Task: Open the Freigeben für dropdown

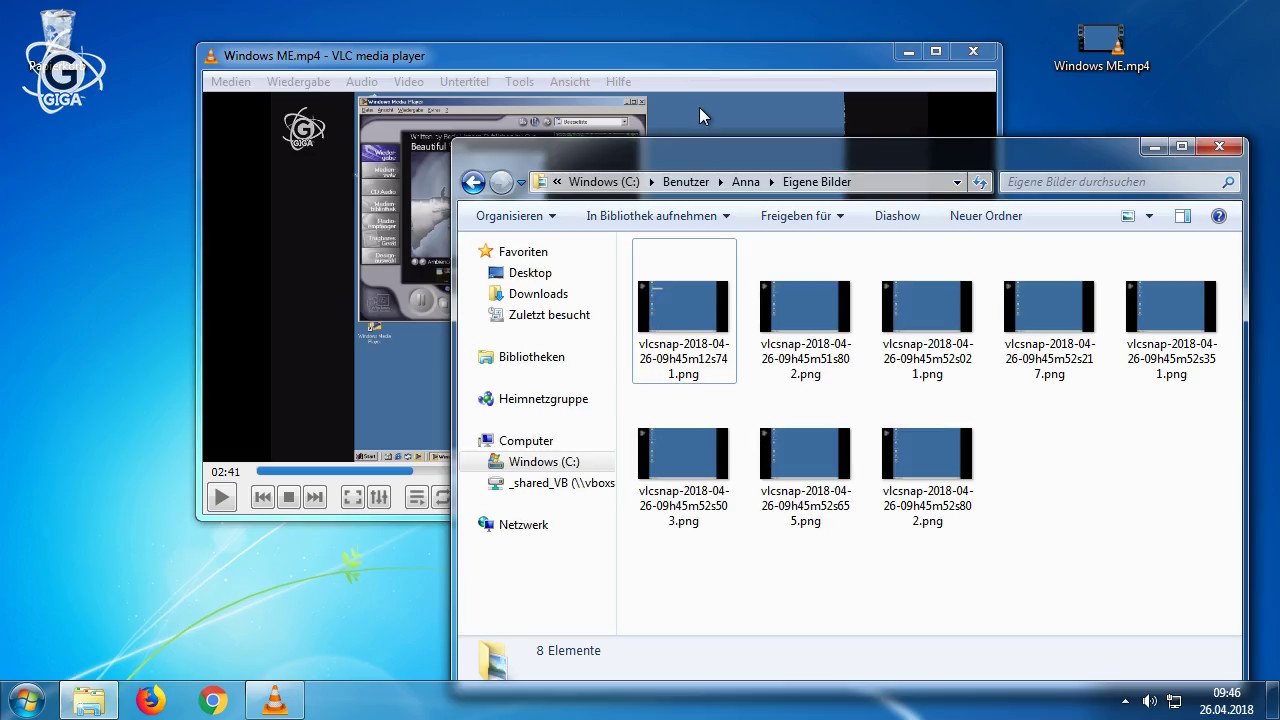Action: click(x=802, y=216)
